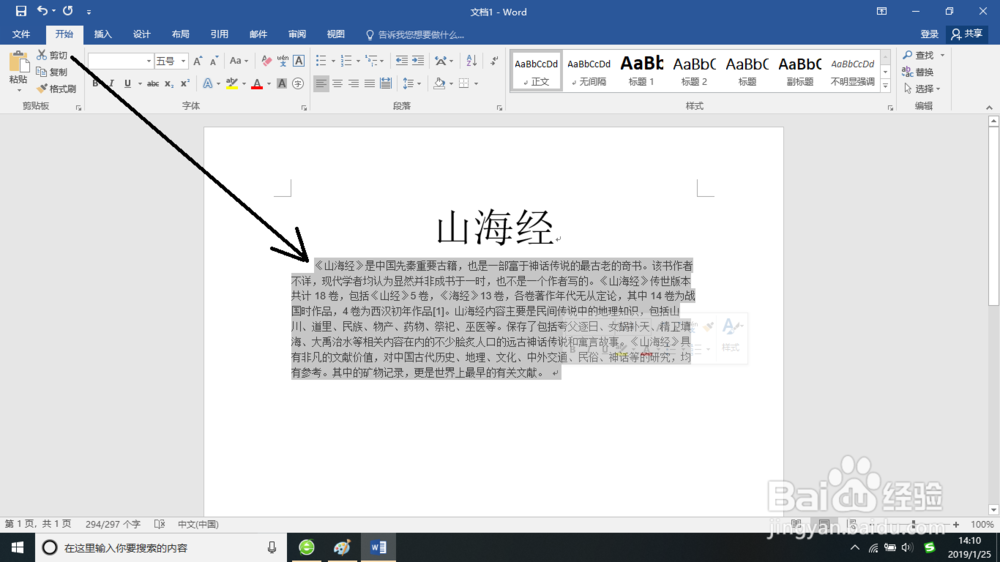Apply subscript formatting
1000x562 pixels.
click(168, 84)
